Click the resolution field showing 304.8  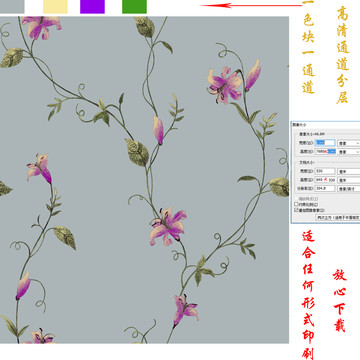pos(325,188)
